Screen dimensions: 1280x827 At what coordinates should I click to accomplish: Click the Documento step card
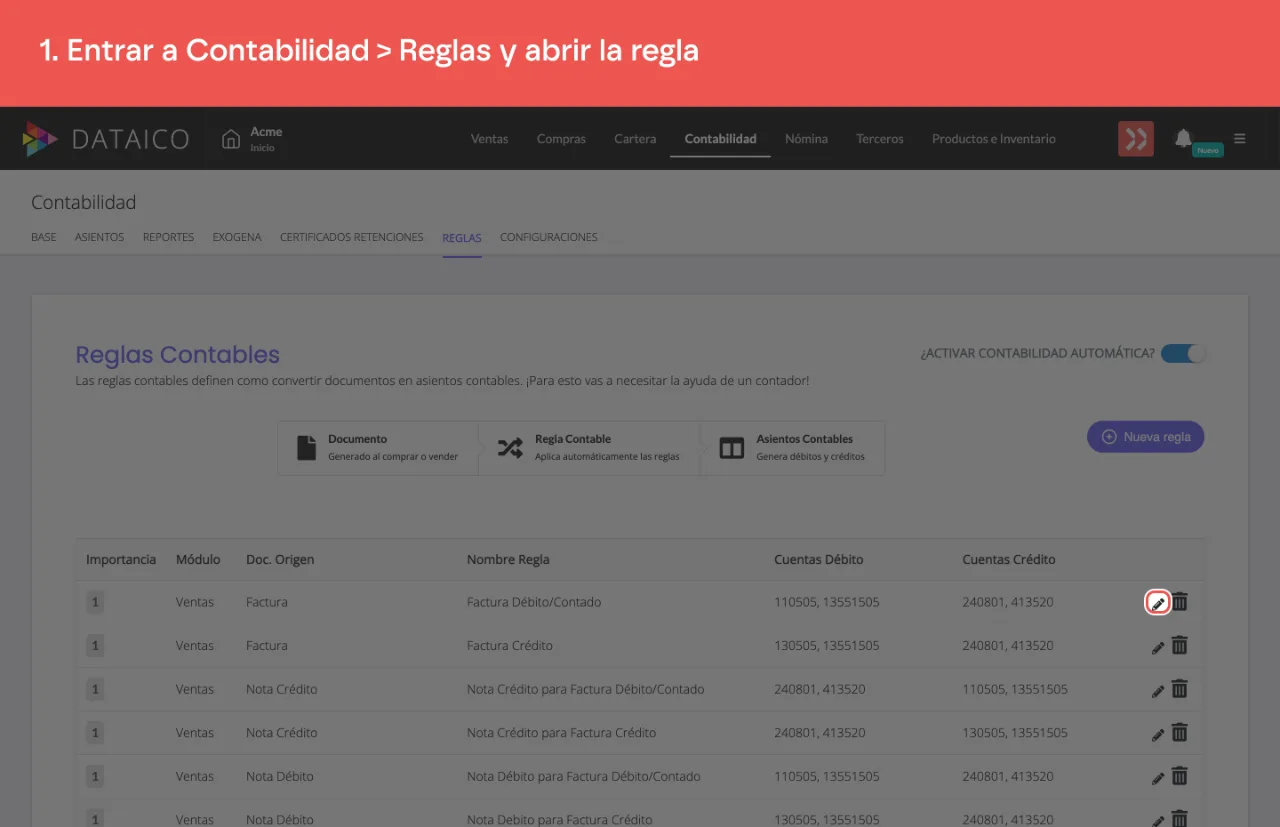point(378,447)
